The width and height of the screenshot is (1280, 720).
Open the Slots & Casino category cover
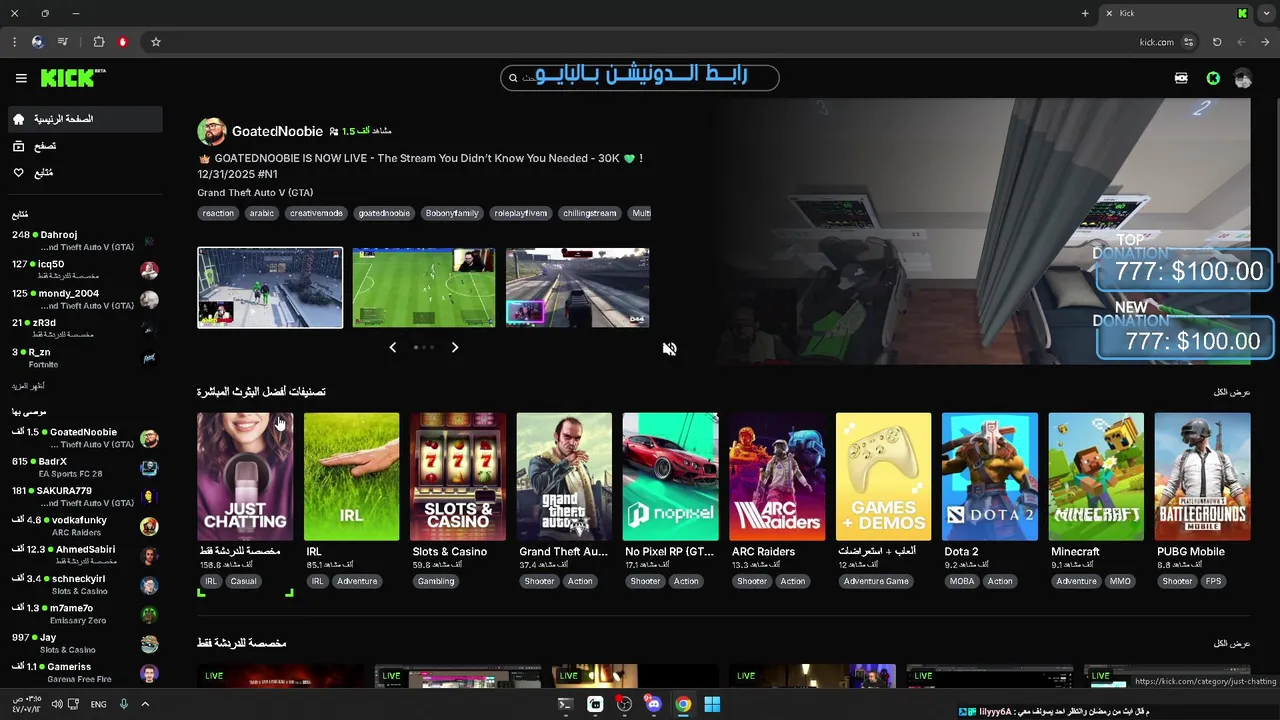coord(458,476)
